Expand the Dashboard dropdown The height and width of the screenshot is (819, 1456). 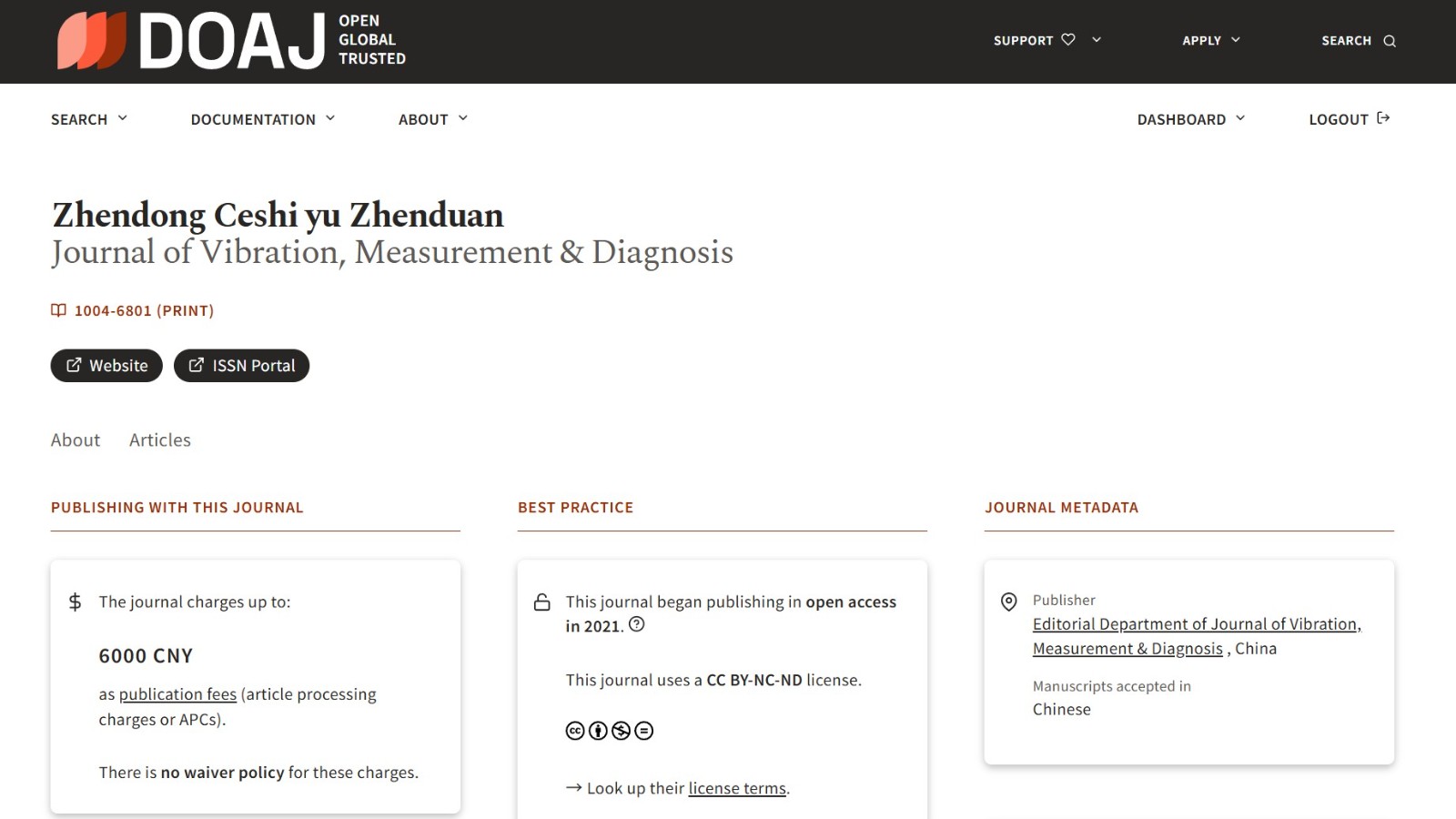(1190, 119)
